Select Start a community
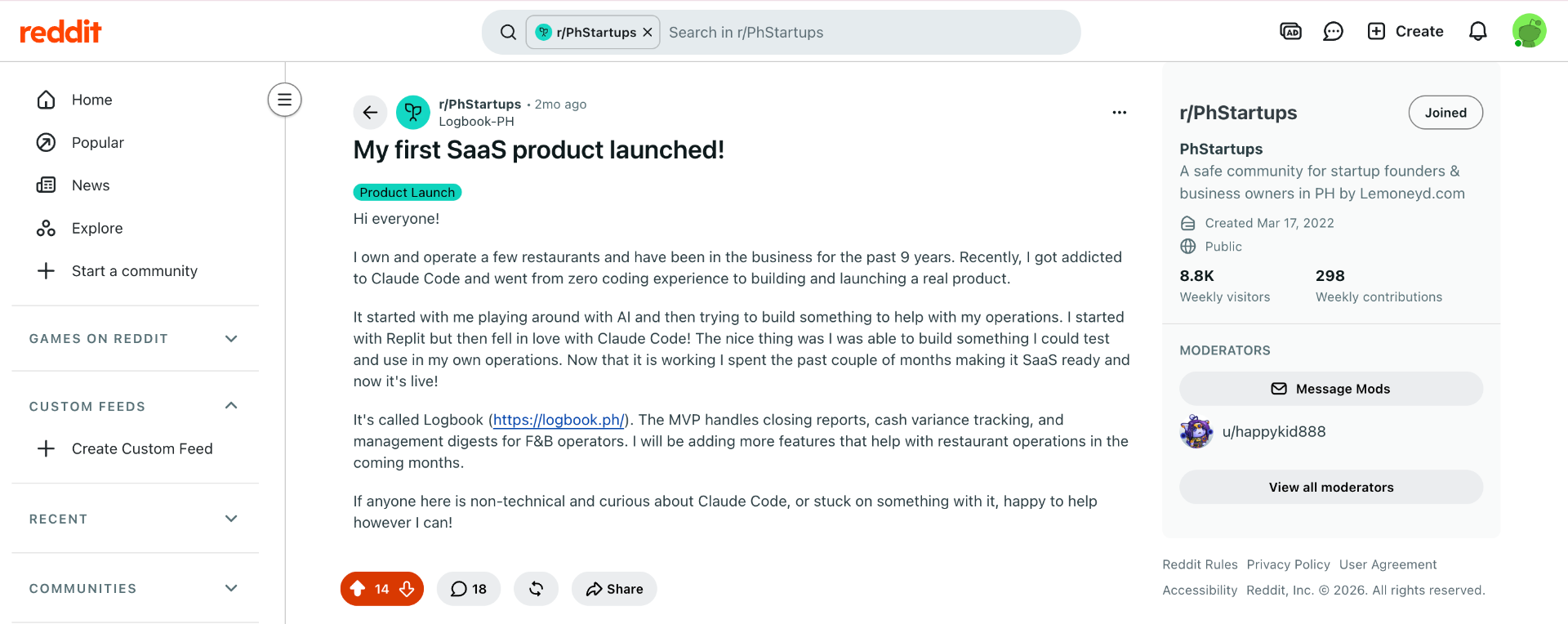 pos(136,271)
